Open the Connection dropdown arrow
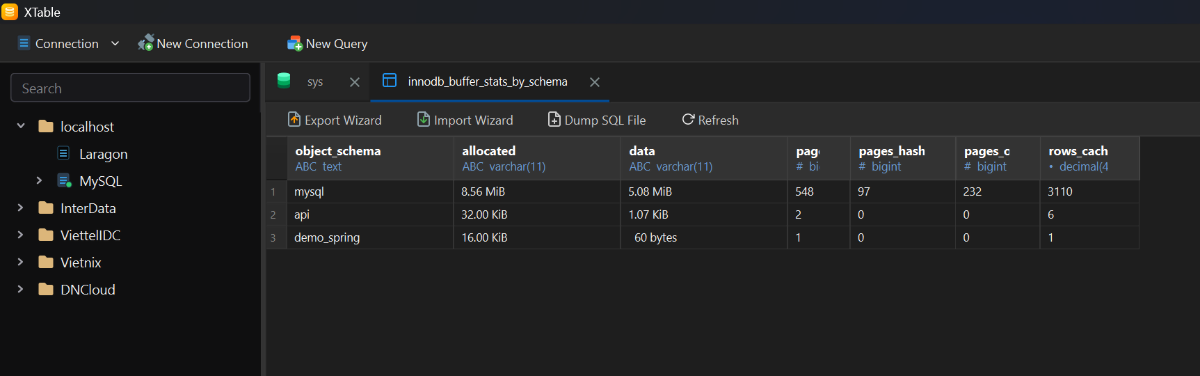 [x=115, y=44]
